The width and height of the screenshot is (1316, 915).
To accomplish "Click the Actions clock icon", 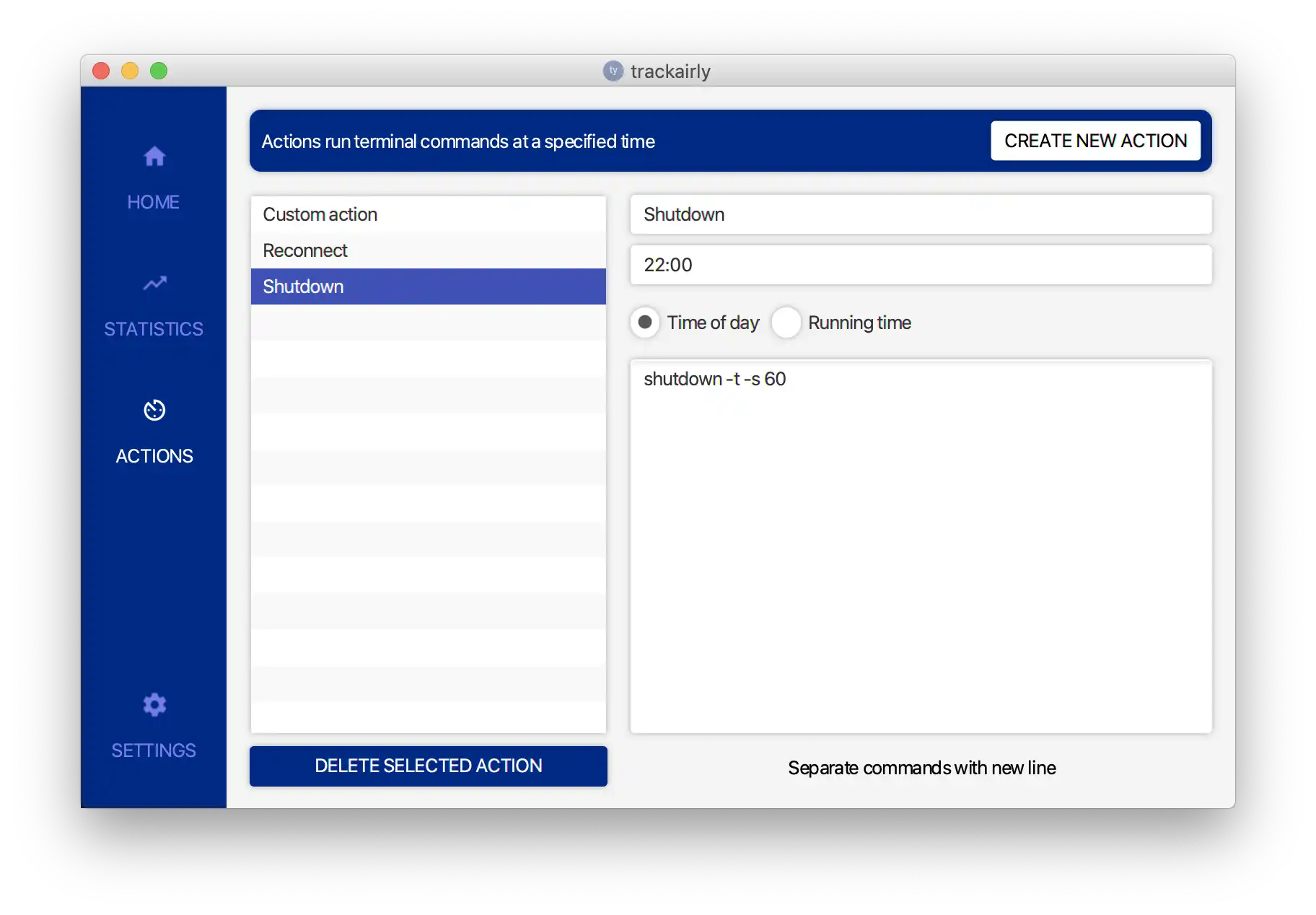I will 154,410.
